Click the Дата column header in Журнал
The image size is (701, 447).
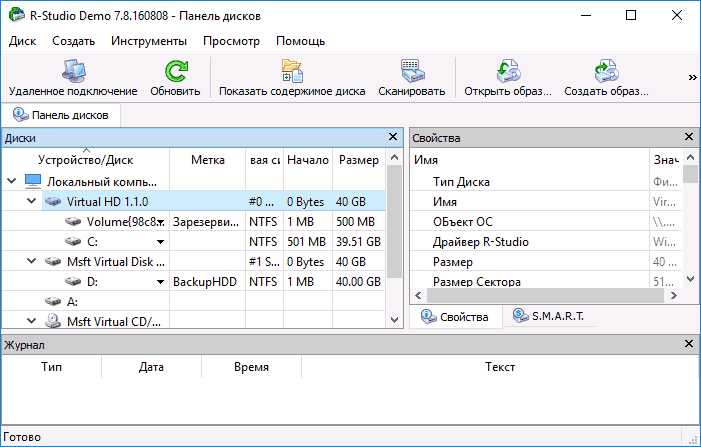(x=151, y=367)
